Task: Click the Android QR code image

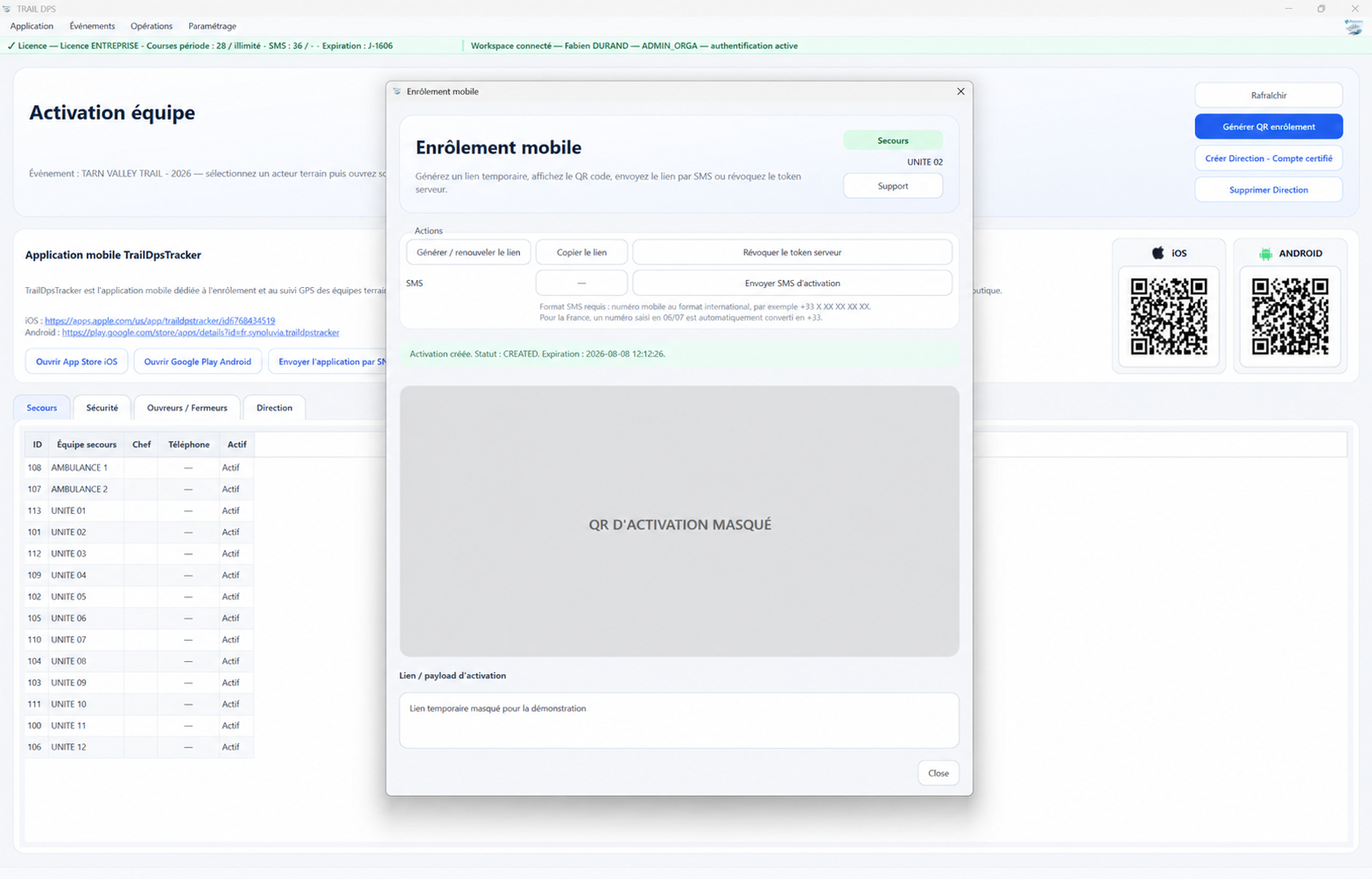Action: click(x=1290, y=316)
